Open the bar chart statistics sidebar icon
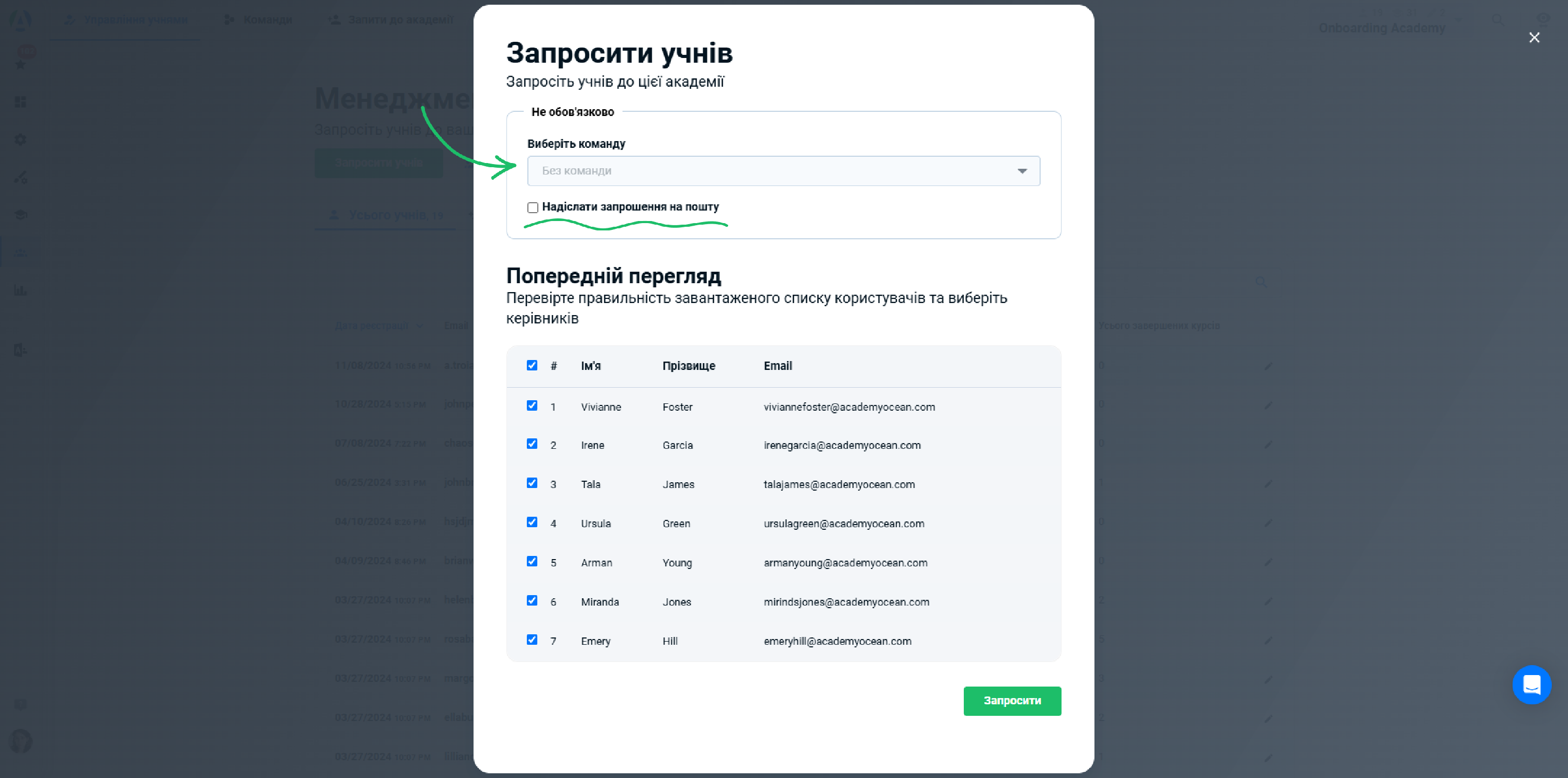 (21, 290)
